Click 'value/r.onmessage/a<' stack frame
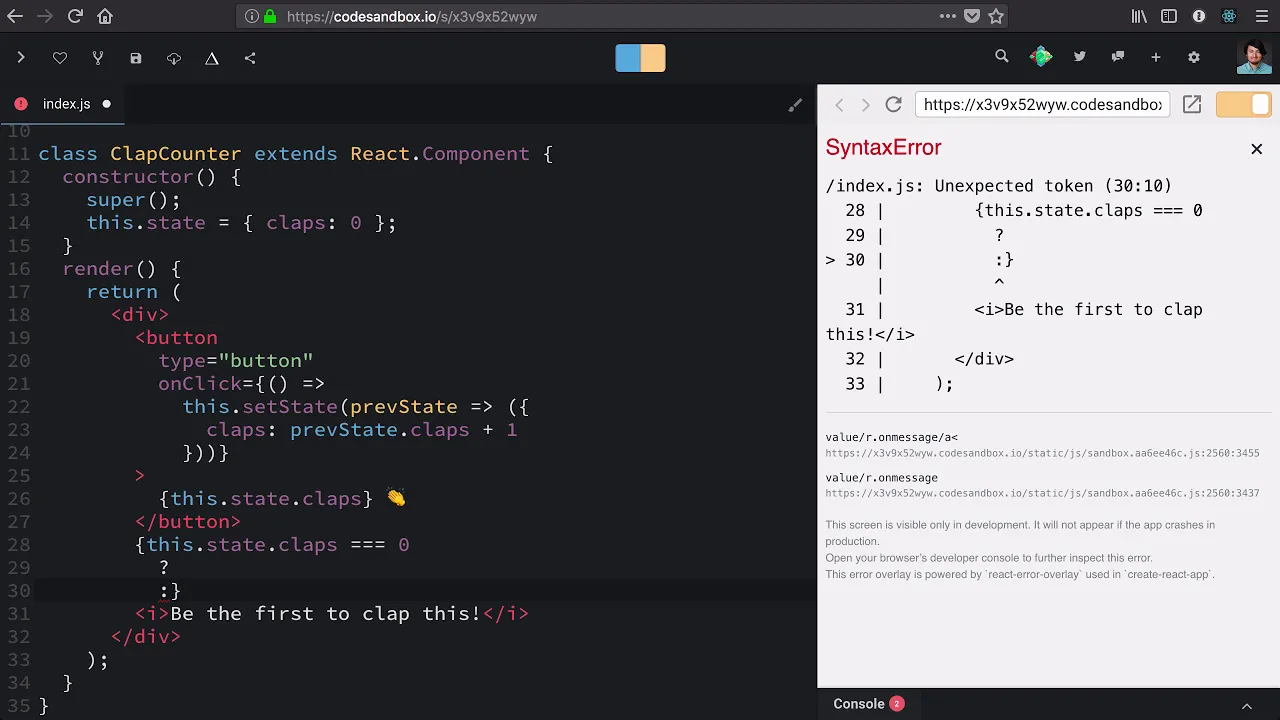 click(x=891, y=437)
